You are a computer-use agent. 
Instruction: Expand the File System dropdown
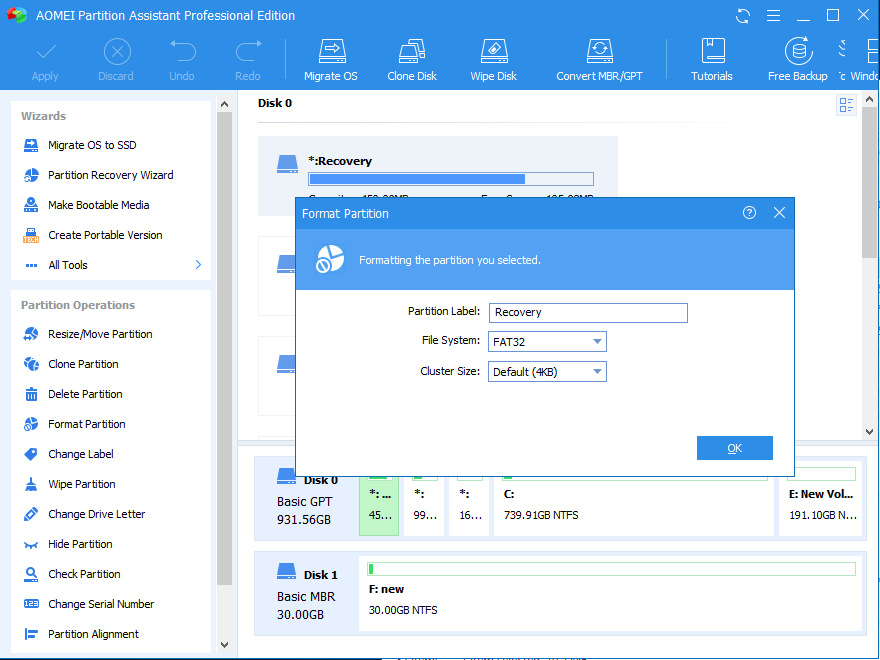click(x=598, y=342)
